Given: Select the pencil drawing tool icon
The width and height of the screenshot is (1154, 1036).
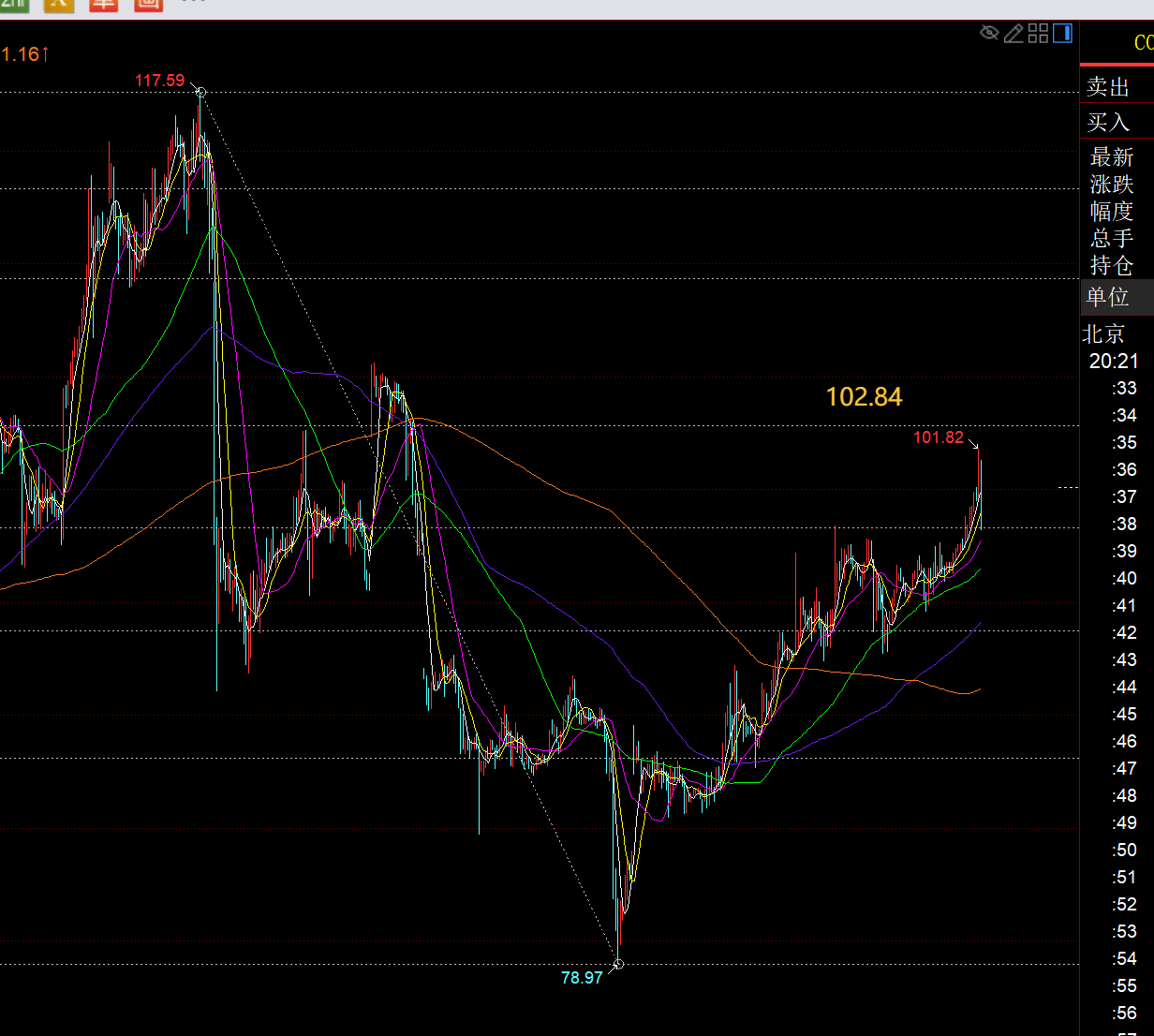Looking at the screenshot, I should pyautogui.click(x=1013, y=34).
